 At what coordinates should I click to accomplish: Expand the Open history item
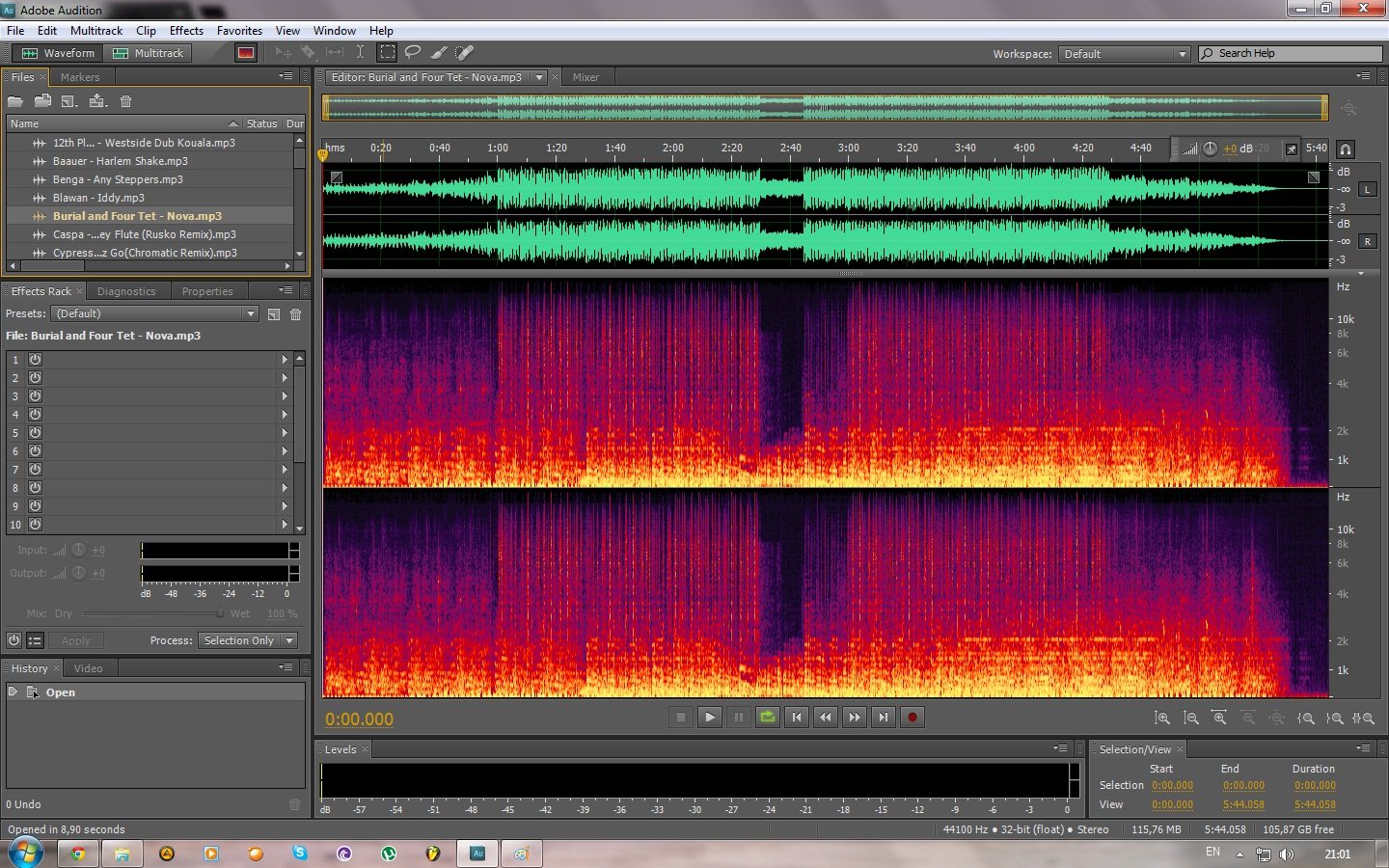(13, 692)
